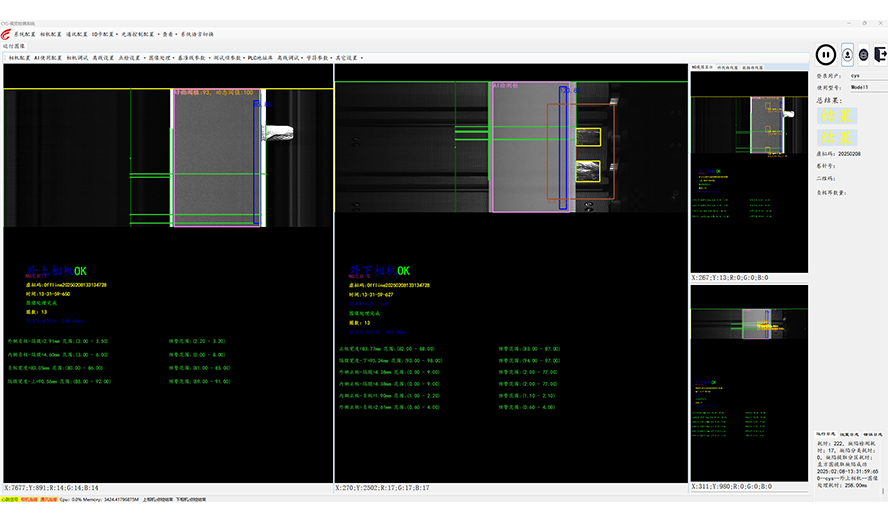Image resolution: width=888 pixels, height=522 pixels.
Task: Click the user login icon
Action: pyautogui.click(x=848, y=55)
